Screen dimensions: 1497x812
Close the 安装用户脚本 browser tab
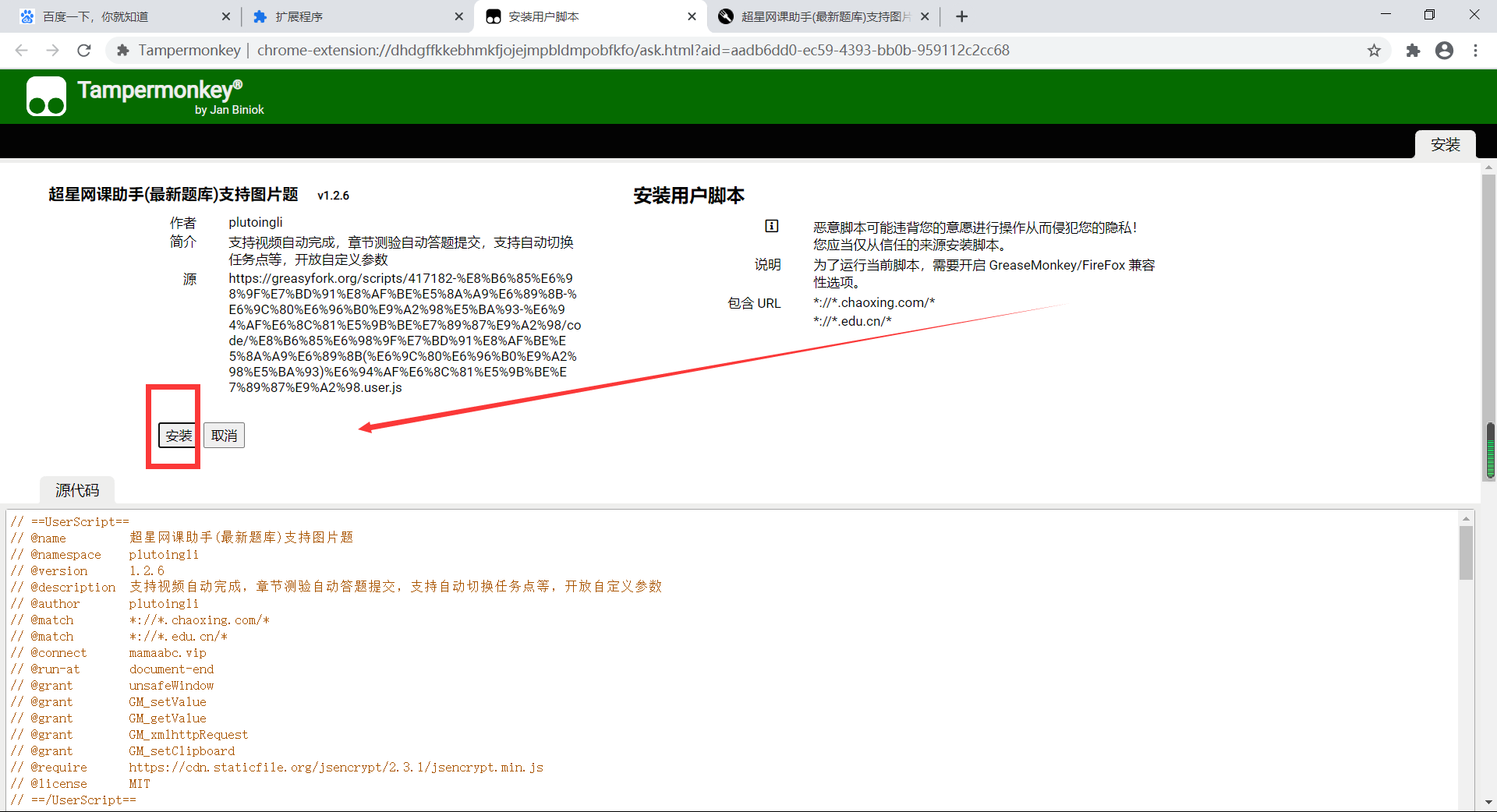(692, 16)
